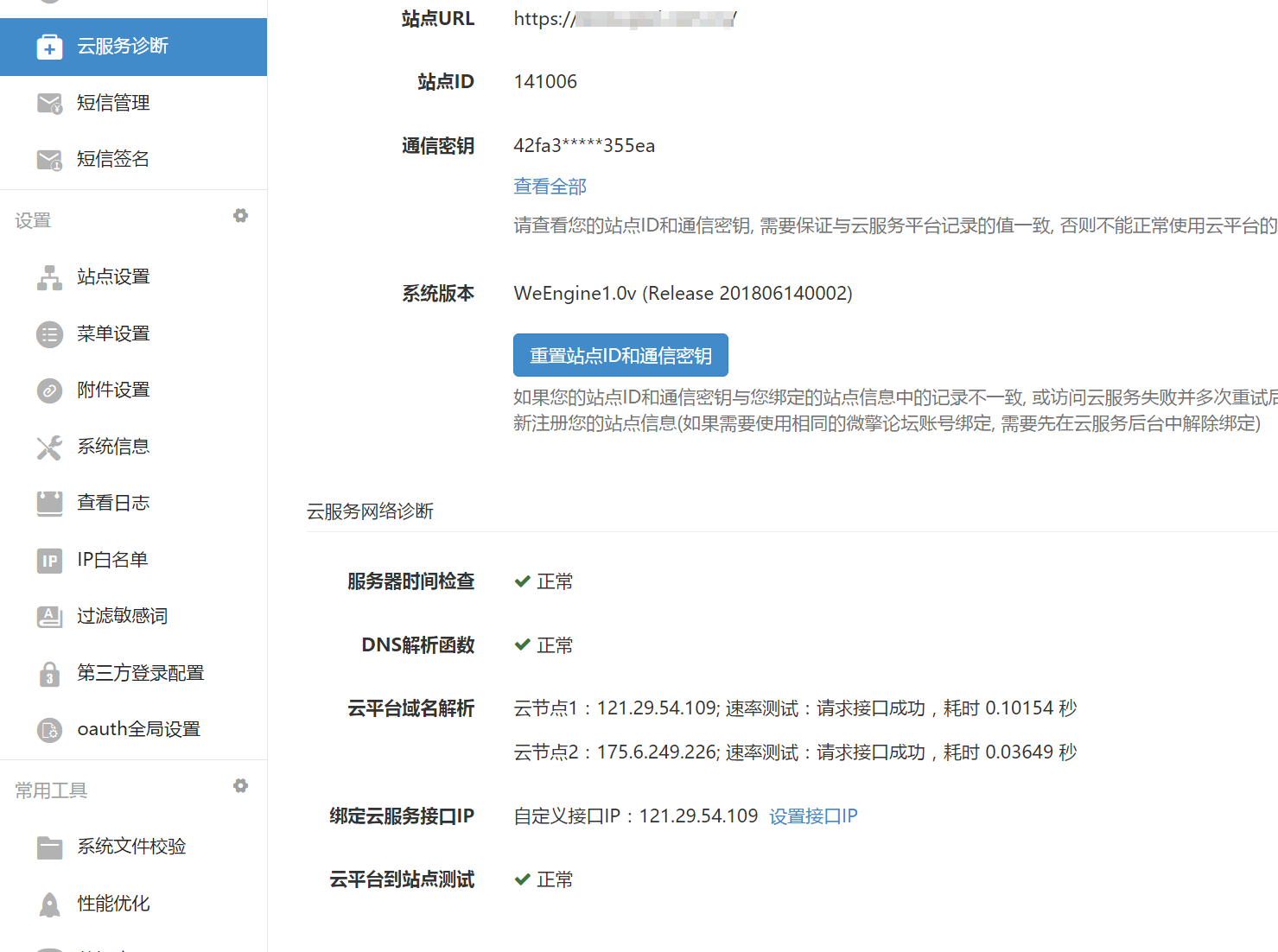Click the 菜单设置 list icon

tap(49, 334)
